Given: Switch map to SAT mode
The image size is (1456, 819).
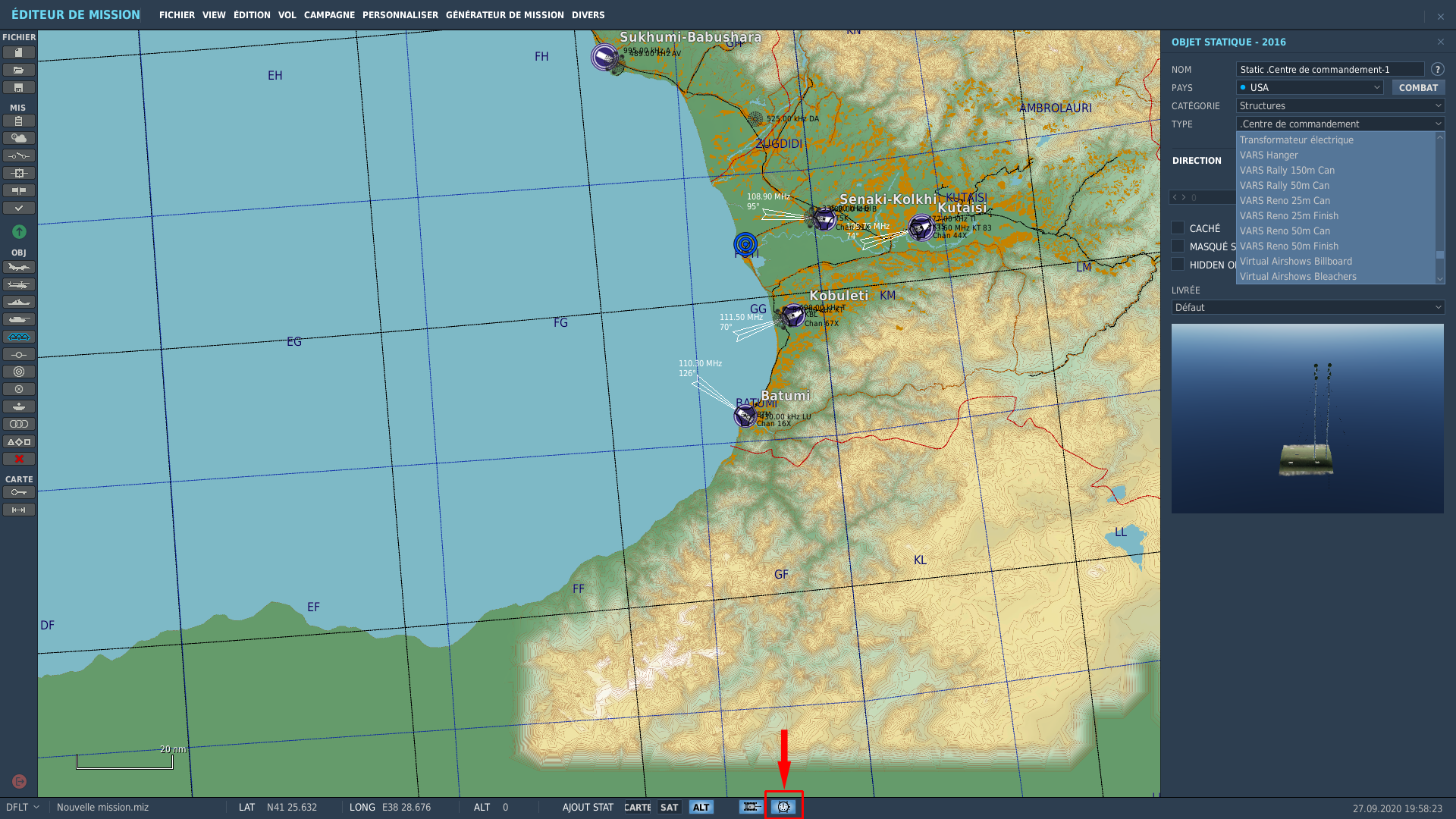Looking at the screenshot, I should (x=669, y=808).
